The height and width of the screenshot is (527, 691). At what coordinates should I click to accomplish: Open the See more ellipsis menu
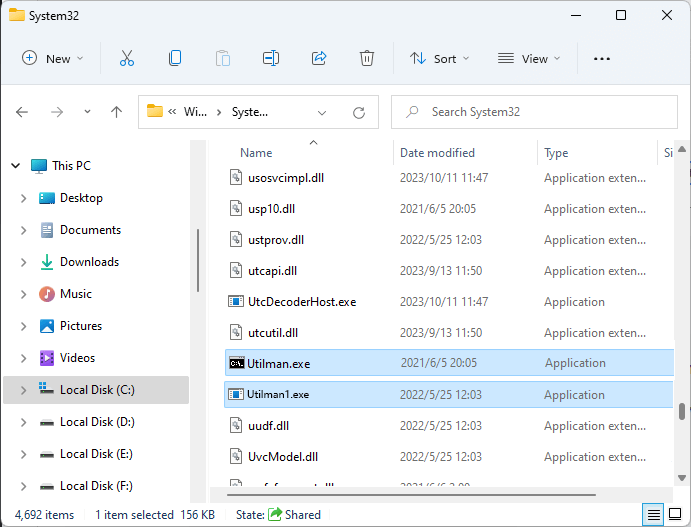click(602, 59)
